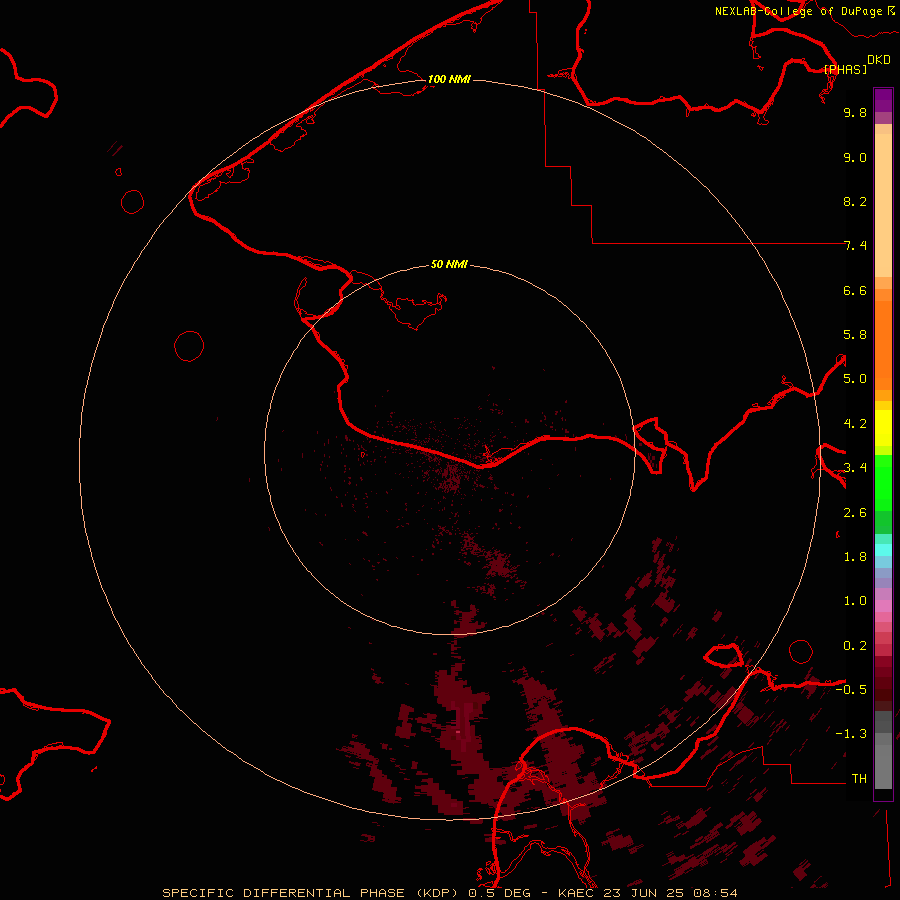Click the KAEC station identifier in caption

[x=576, y=893]
